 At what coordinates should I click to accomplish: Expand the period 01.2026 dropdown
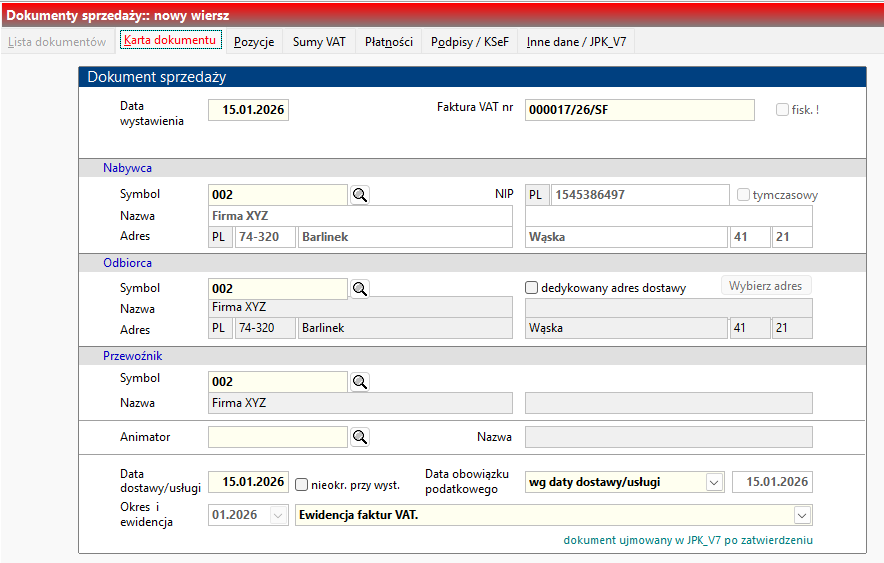point(277,515)
